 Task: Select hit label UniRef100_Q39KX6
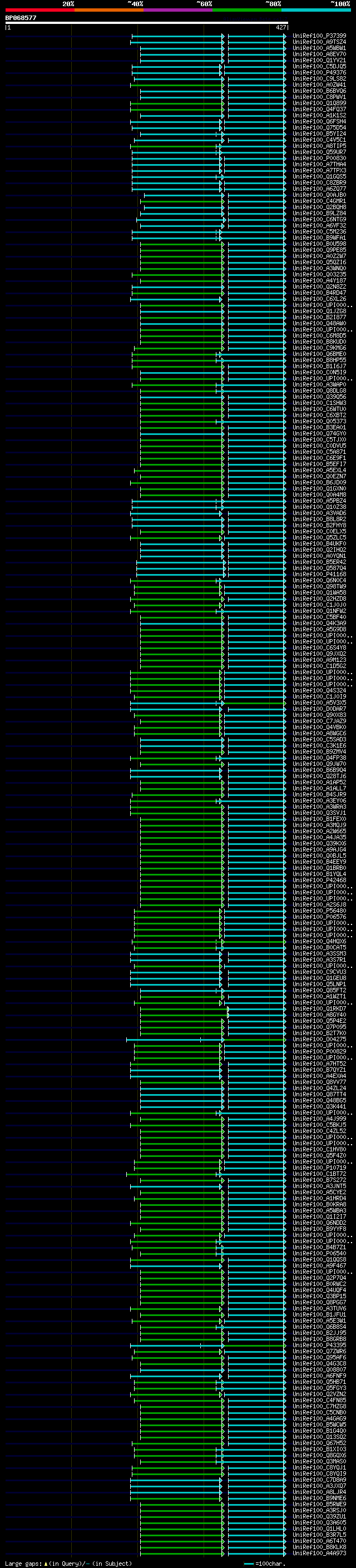(319, 844)
